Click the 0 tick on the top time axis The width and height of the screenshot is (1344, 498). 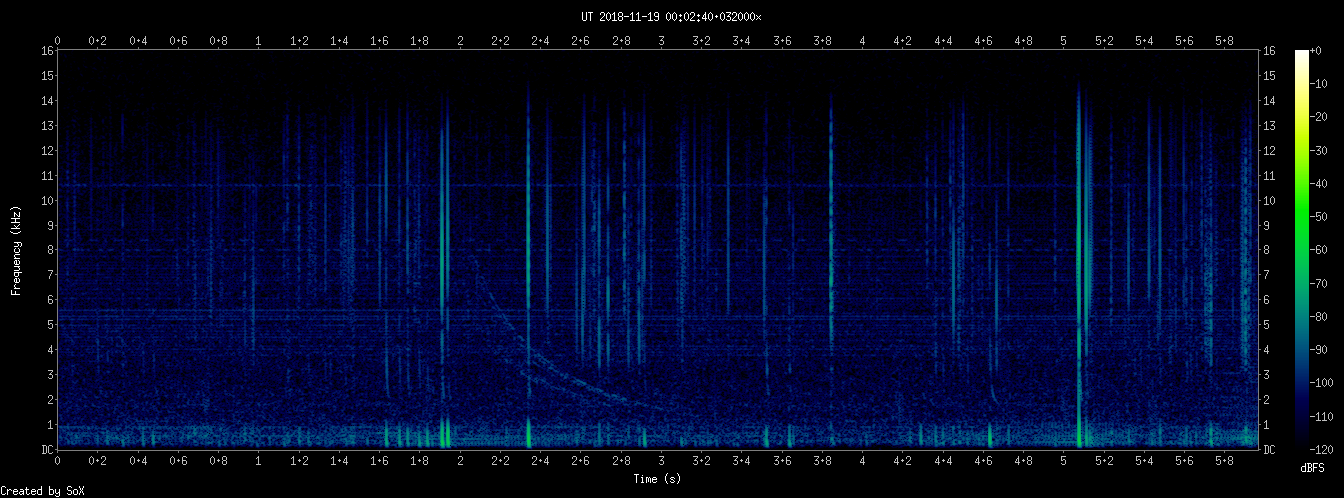click(x=58, y=41)
